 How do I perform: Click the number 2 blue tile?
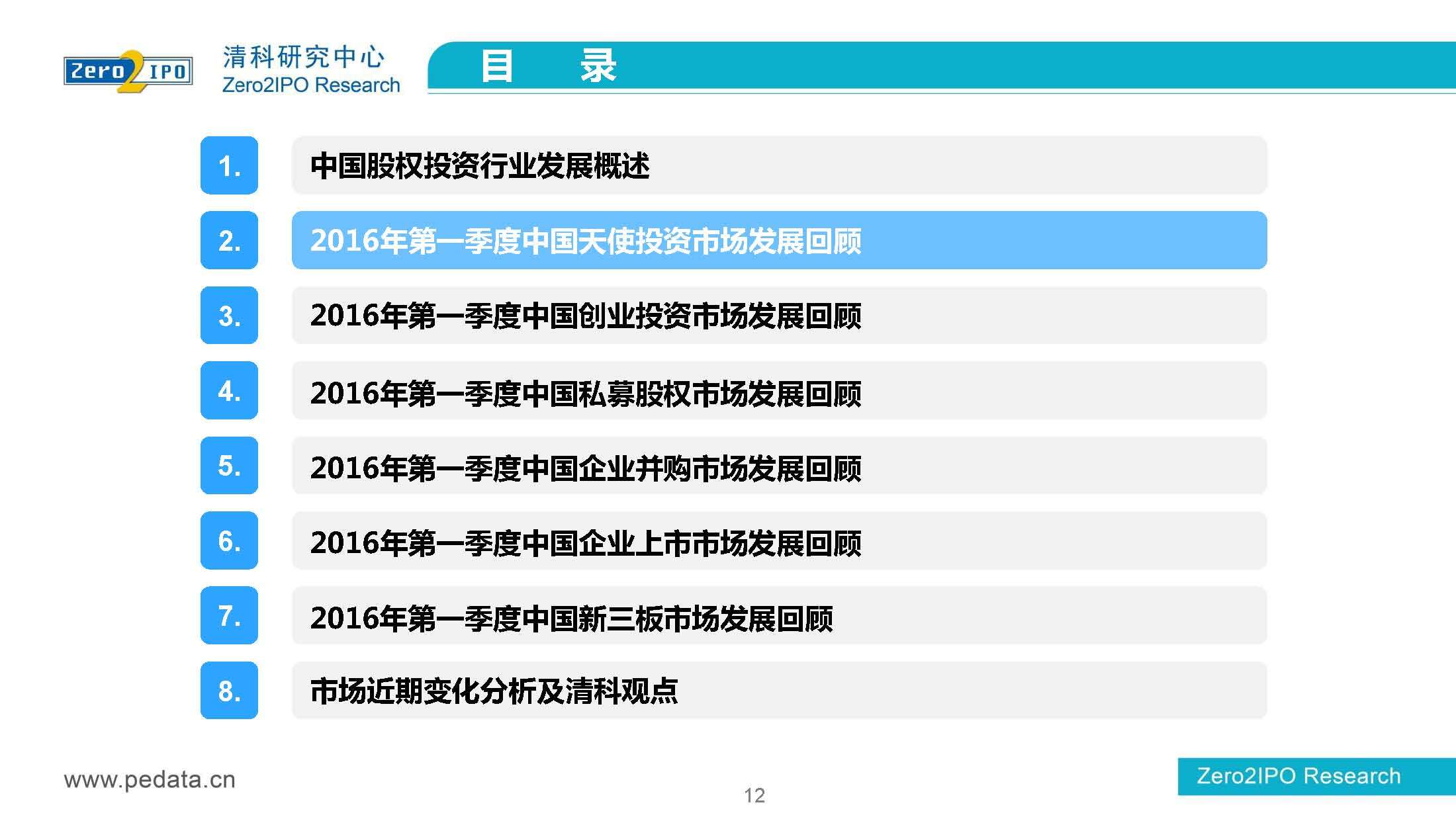(x=229, y=240)
